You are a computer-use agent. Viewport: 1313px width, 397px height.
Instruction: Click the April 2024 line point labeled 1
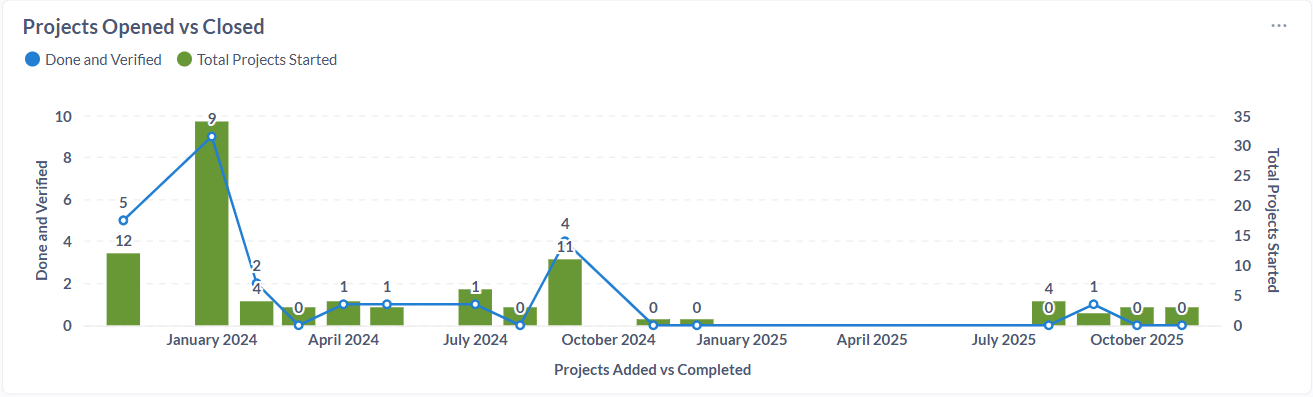tap(343, 304)
